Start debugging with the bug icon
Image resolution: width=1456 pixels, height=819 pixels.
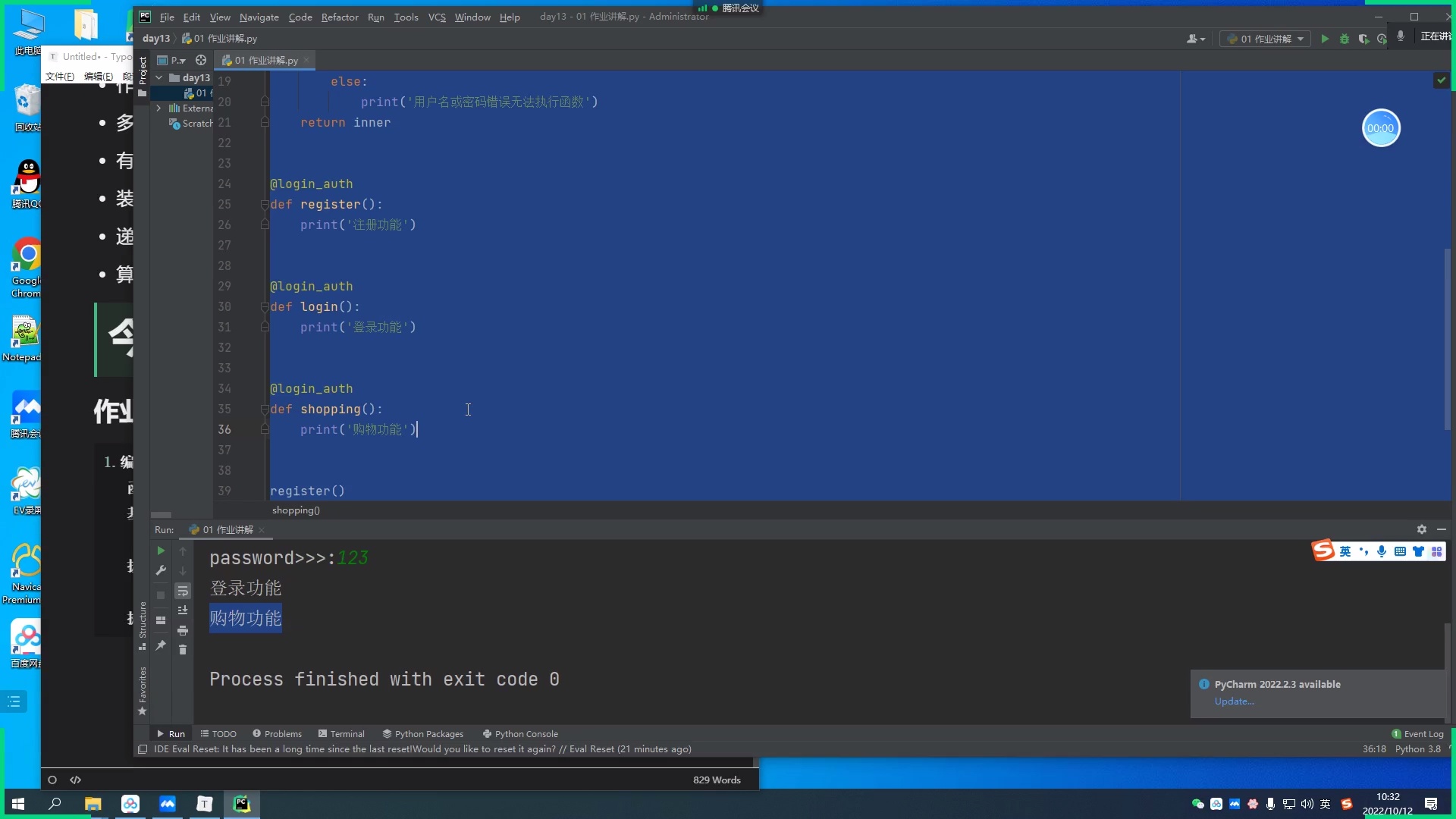point(1345,38)
